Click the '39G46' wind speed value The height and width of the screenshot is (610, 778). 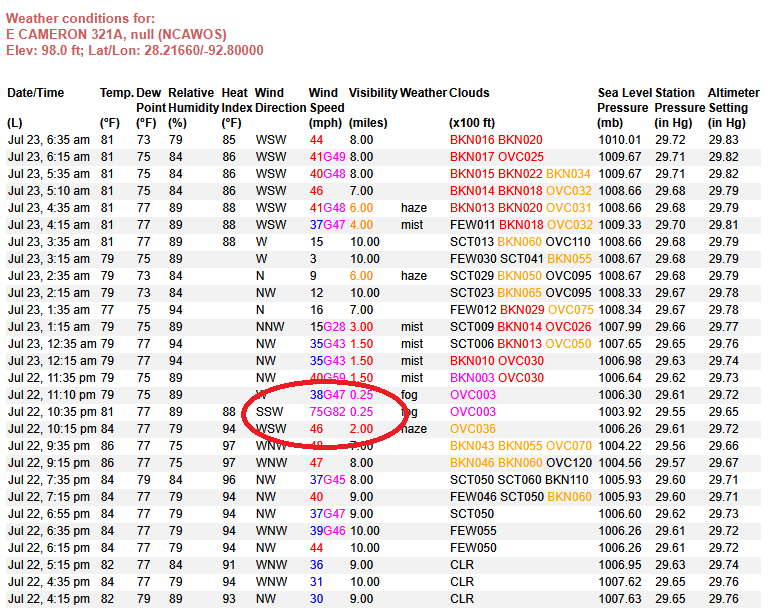click(x=327, y=531)
